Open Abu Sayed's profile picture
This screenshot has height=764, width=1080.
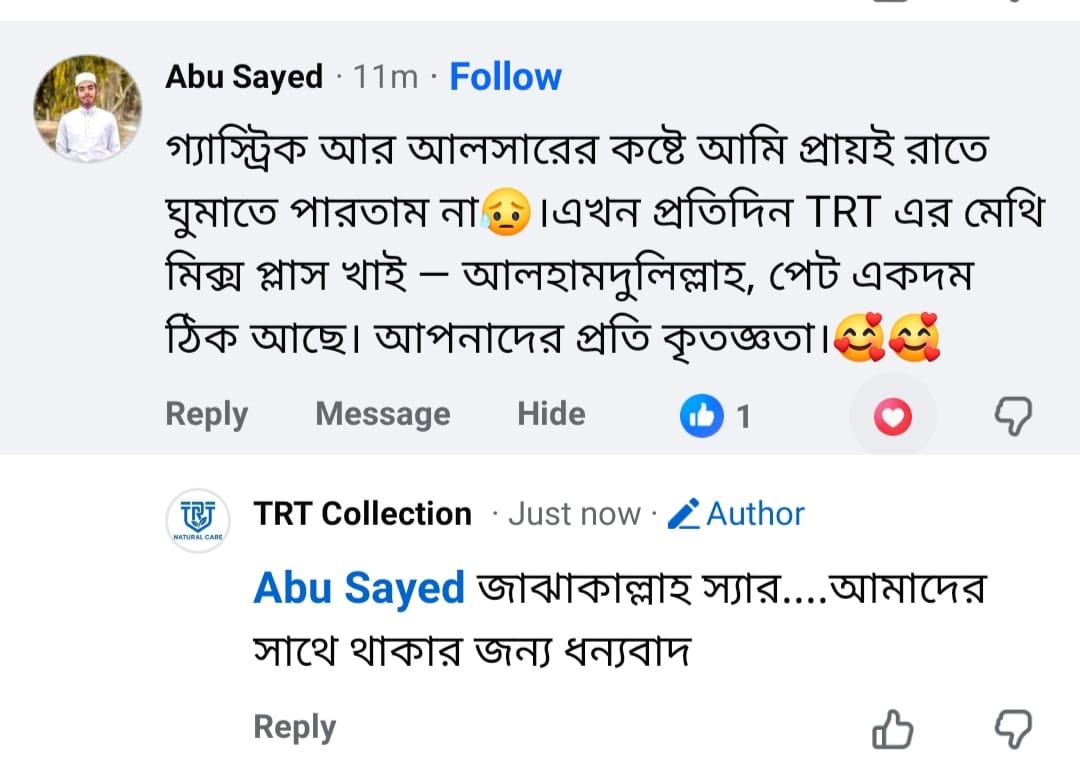pos(87,109)
